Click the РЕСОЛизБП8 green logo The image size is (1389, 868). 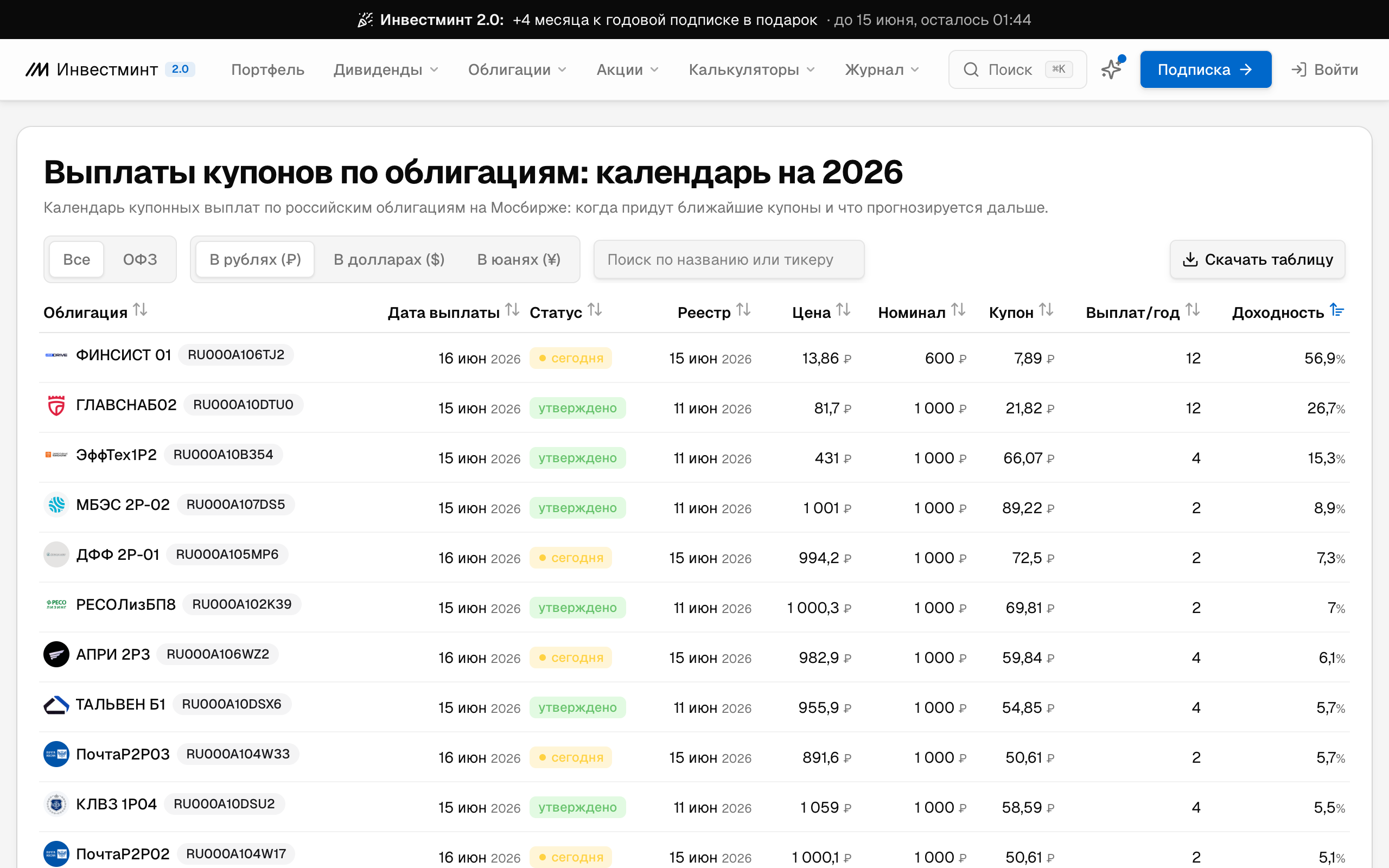click(56, 604)
